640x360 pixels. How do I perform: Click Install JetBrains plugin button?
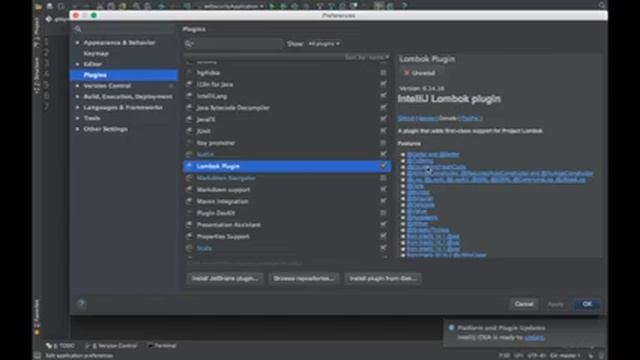pos(224,278)
